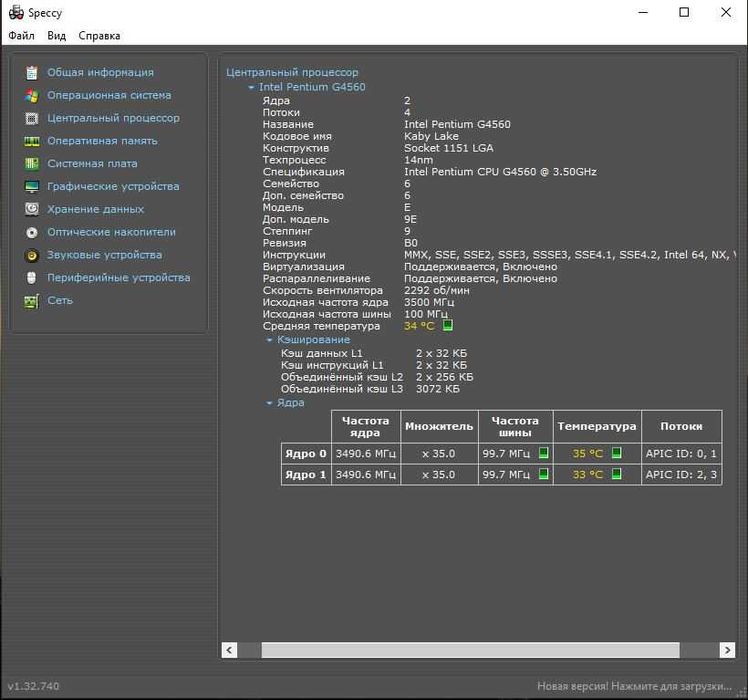The image size is (748, 700).
Task: Click the Сеть network card icon
Action: tap(31, 301)
